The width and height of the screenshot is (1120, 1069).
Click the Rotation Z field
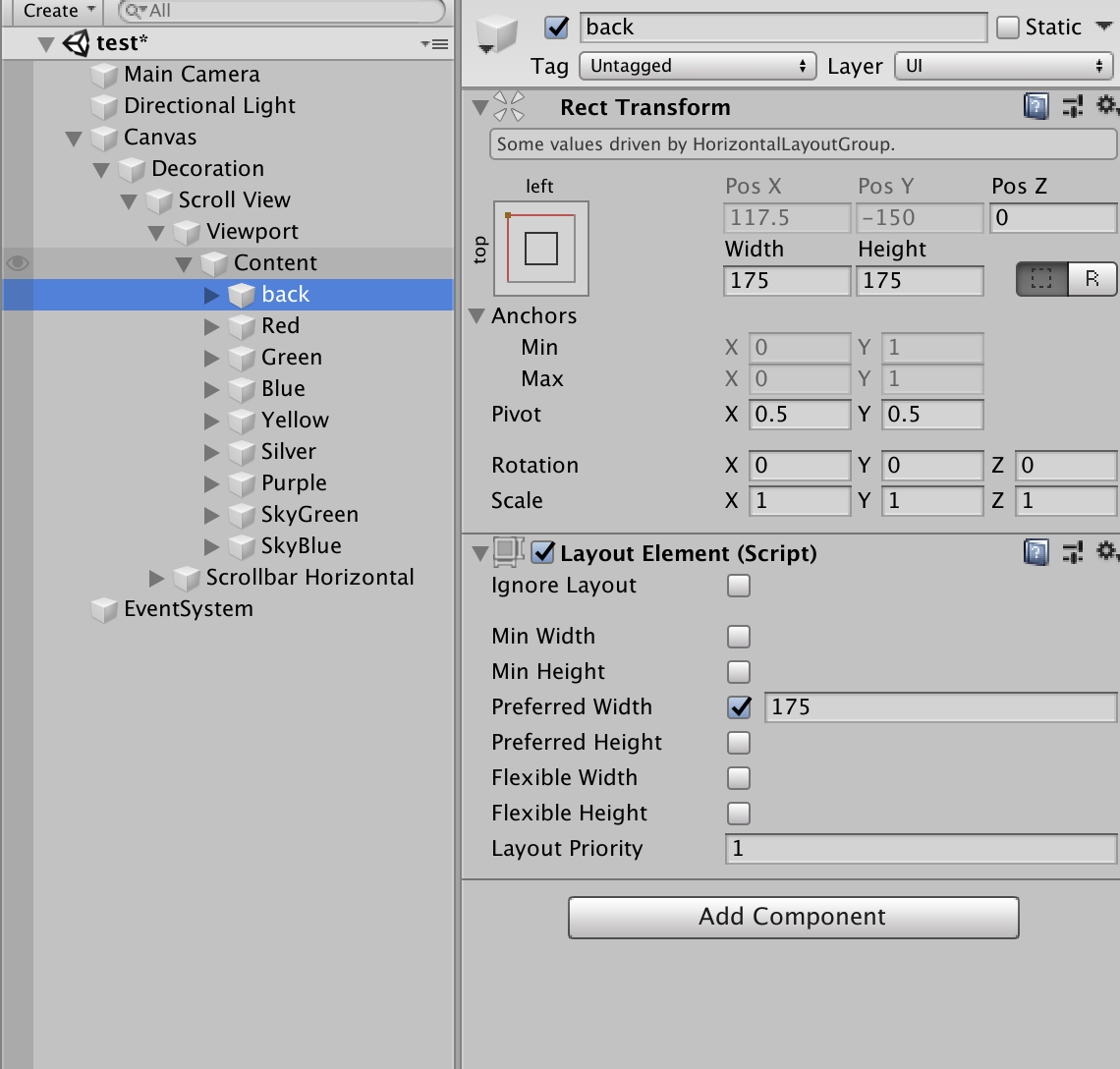[x=1065, y=465]
